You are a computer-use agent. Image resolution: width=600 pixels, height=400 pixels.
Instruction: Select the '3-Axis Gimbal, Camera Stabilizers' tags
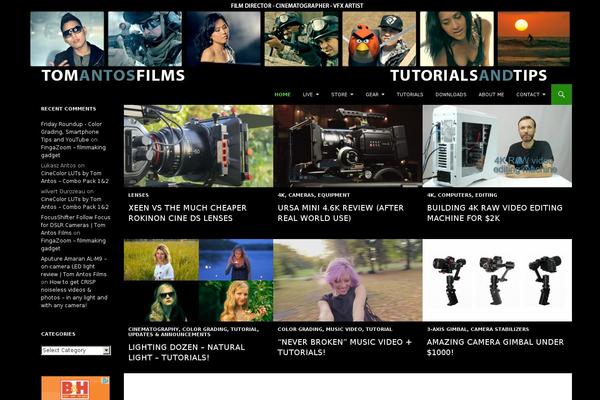478,329
